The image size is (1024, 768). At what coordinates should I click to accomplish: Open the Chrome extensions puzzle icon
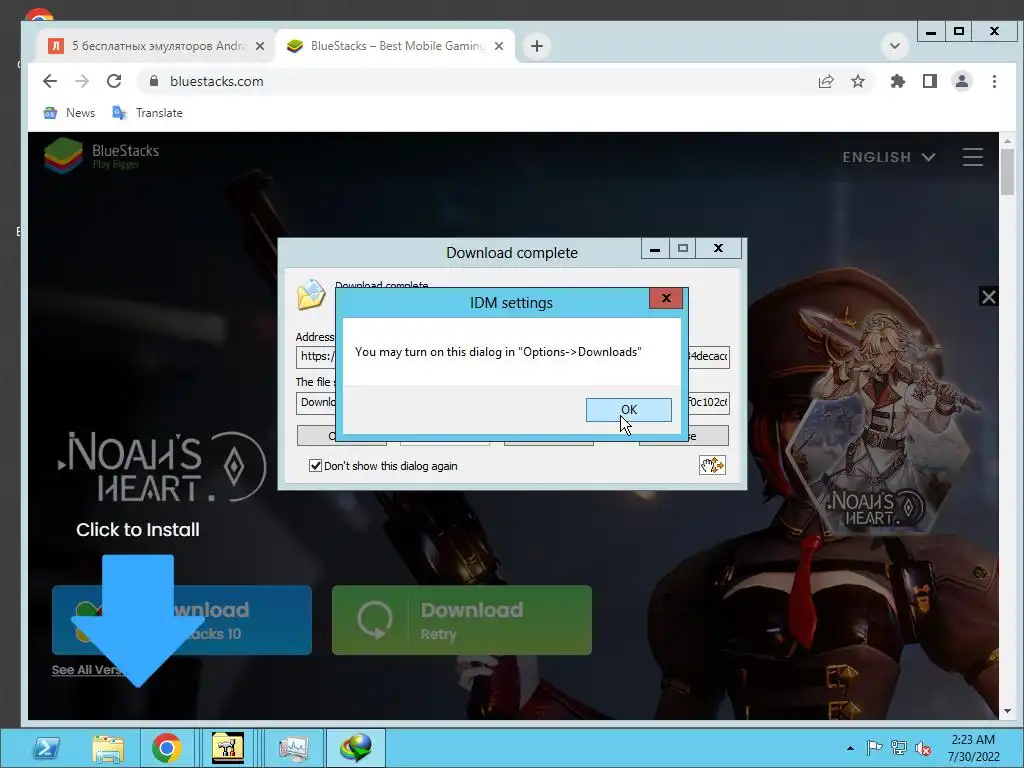(x=898, y=82)
